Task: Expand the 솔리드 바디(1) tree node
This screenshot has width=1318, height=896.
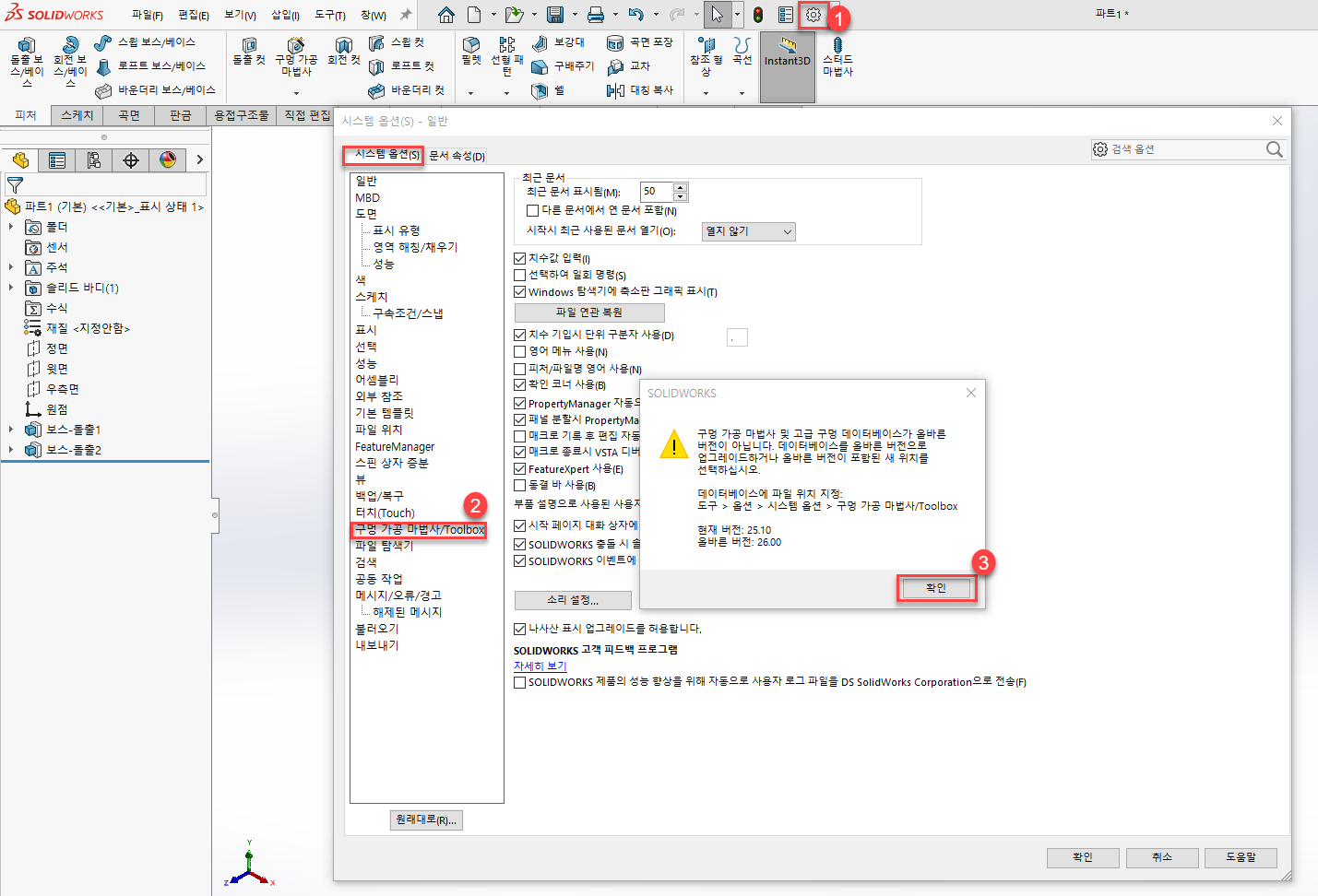Action: tap(11, 288)
